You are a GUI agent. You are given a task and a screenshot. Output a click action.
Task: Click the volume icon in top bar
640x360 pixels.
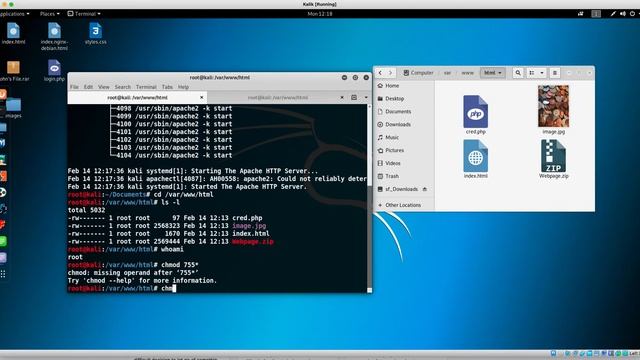point(622,13)
